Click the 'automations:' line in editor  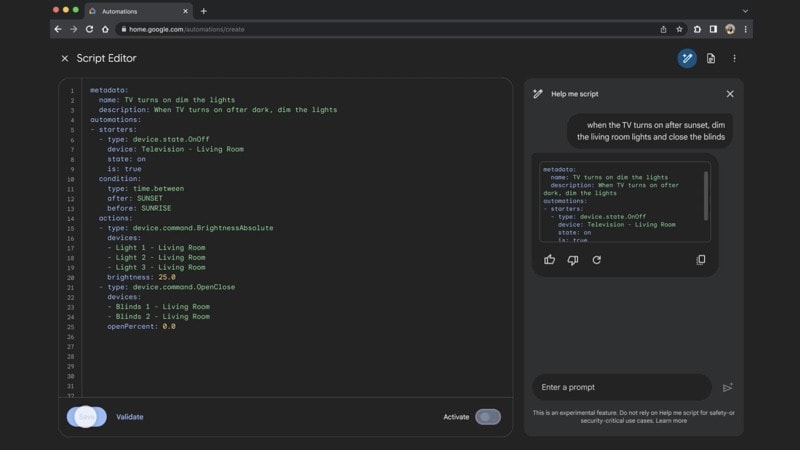point(115,120)
